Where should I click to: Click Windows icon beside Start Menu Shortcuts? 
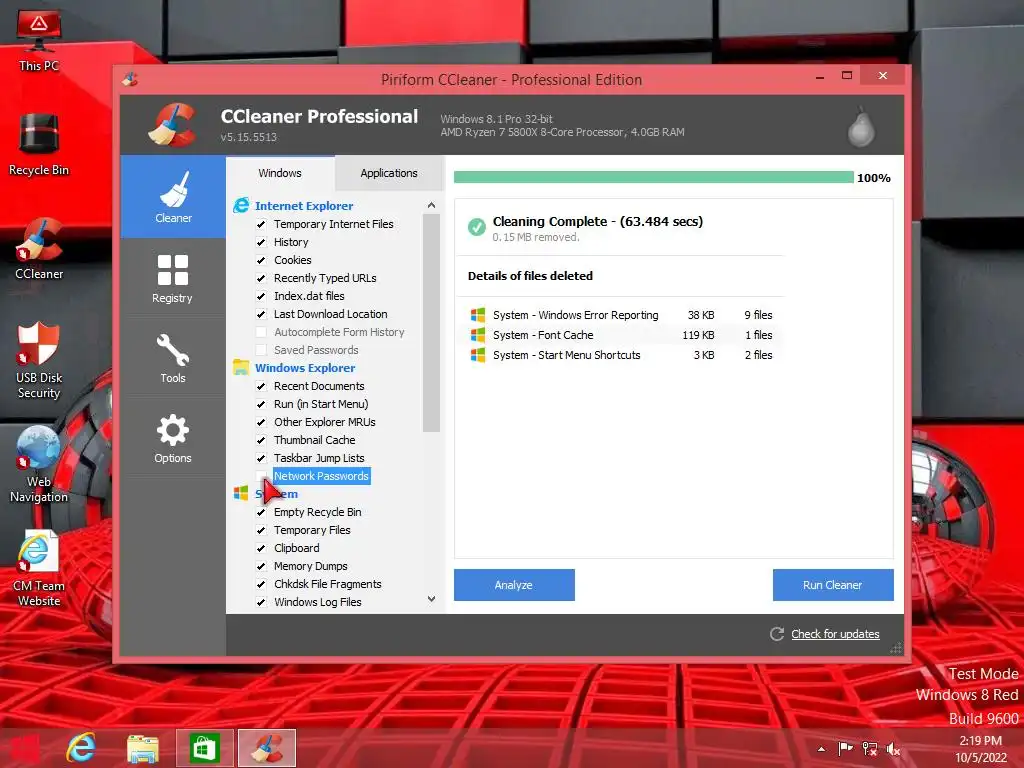[478, 355]
